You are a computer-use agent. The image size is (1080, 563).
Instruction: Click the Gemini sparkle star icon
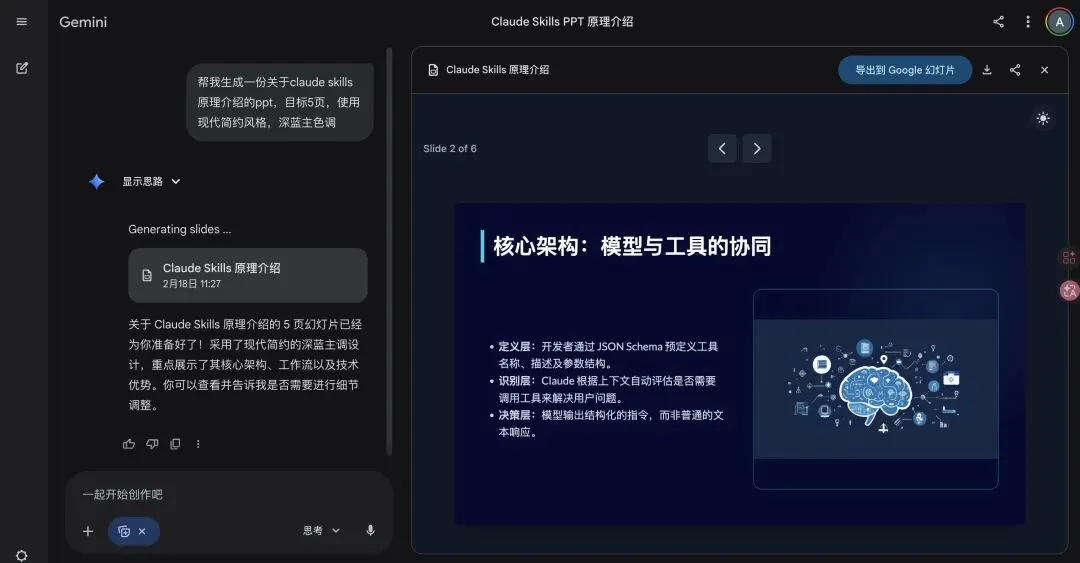click(96, 181)
